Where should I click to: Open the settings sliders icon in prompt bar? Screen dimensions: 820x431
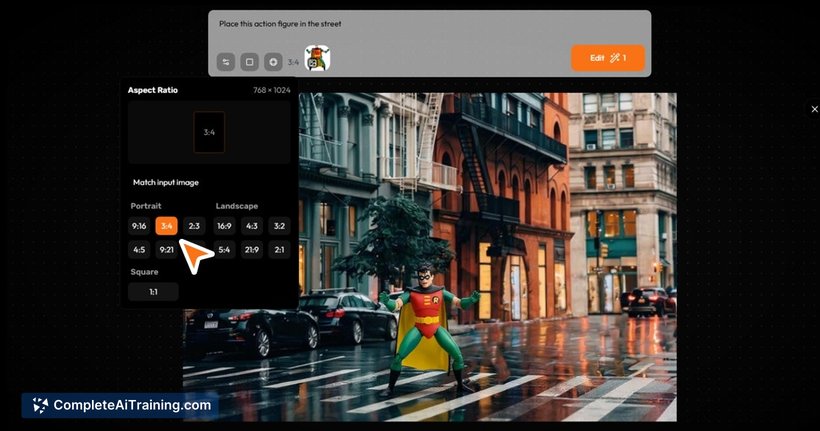point(226,62)
